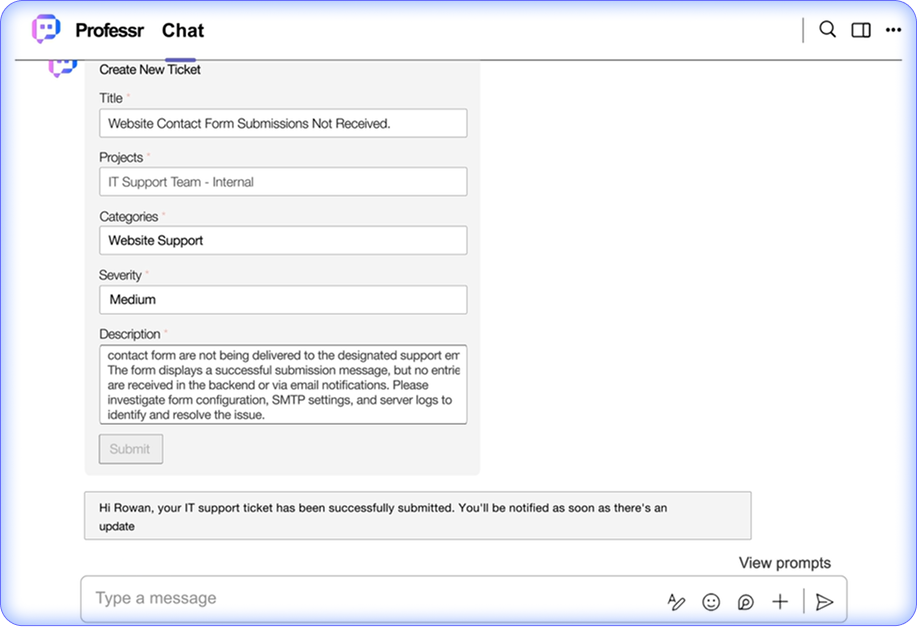917x627 pixels.
Task: Click the chat bubble icon in the composer
Action: click(x=745, y=601)
